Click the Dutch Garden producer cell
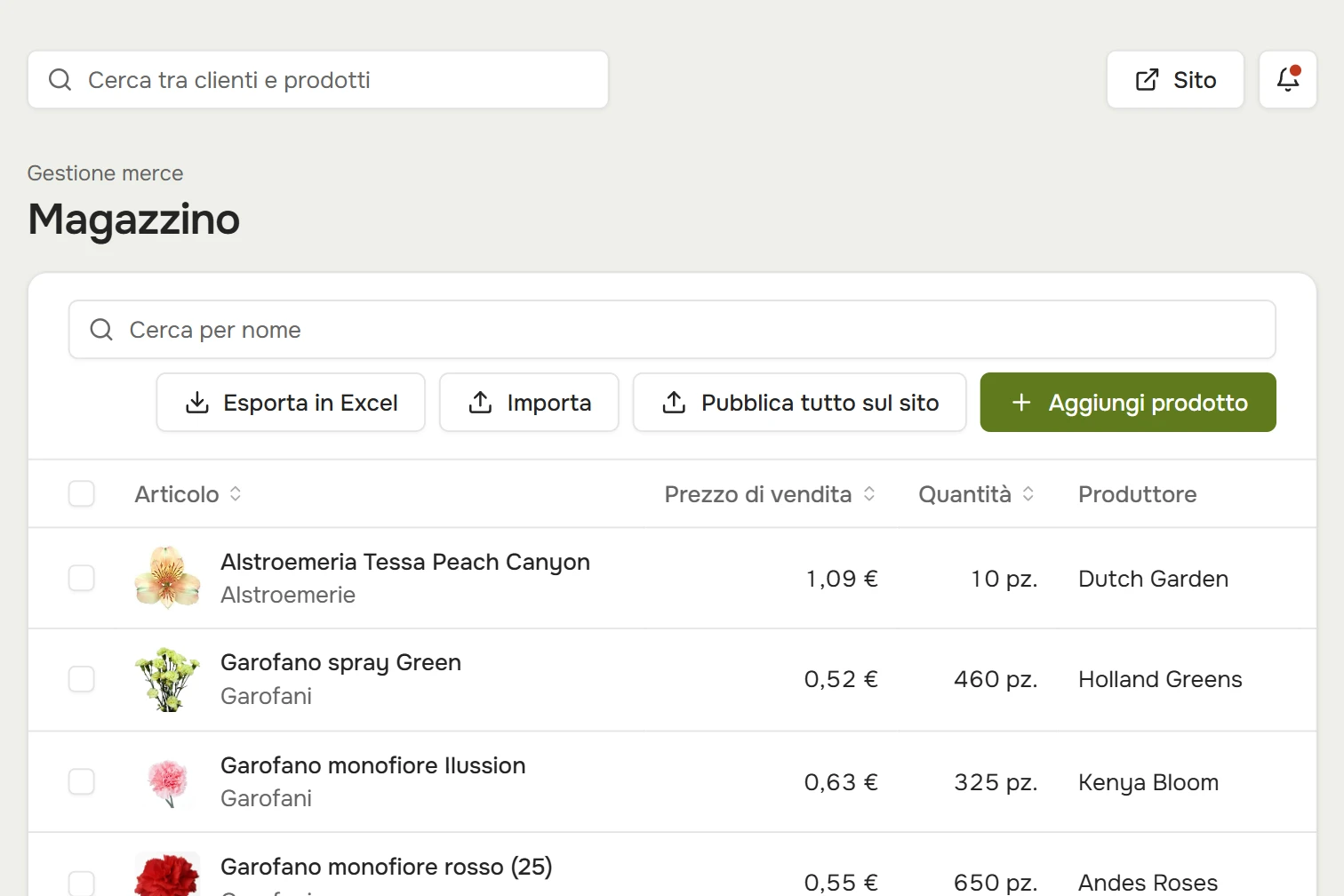This screenshot has height=896, width=1344. click(1154, 579)
